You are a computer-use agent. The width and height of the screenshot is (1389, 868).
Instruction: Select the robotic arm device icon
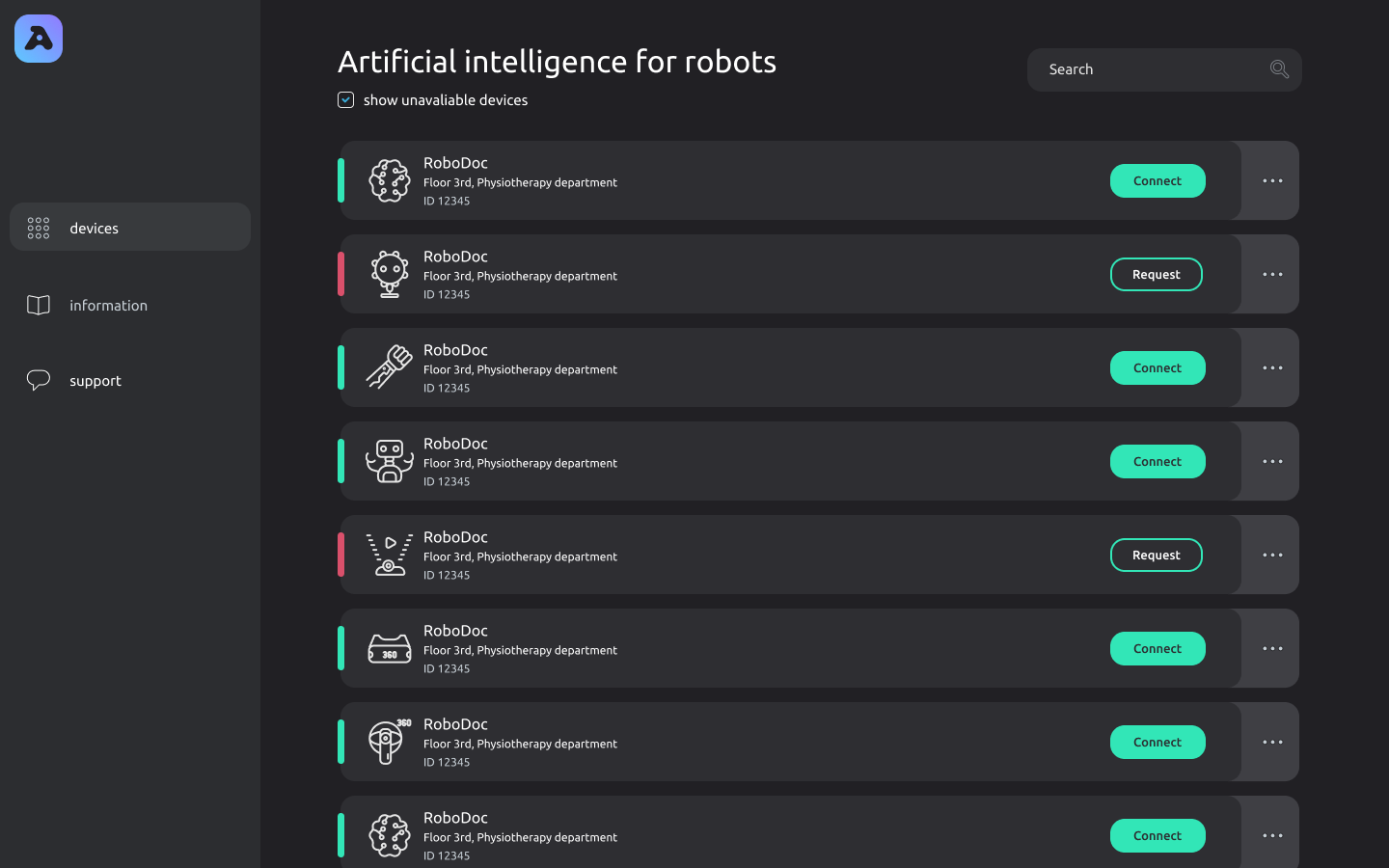pyautogui.click(x=390, y=367)
